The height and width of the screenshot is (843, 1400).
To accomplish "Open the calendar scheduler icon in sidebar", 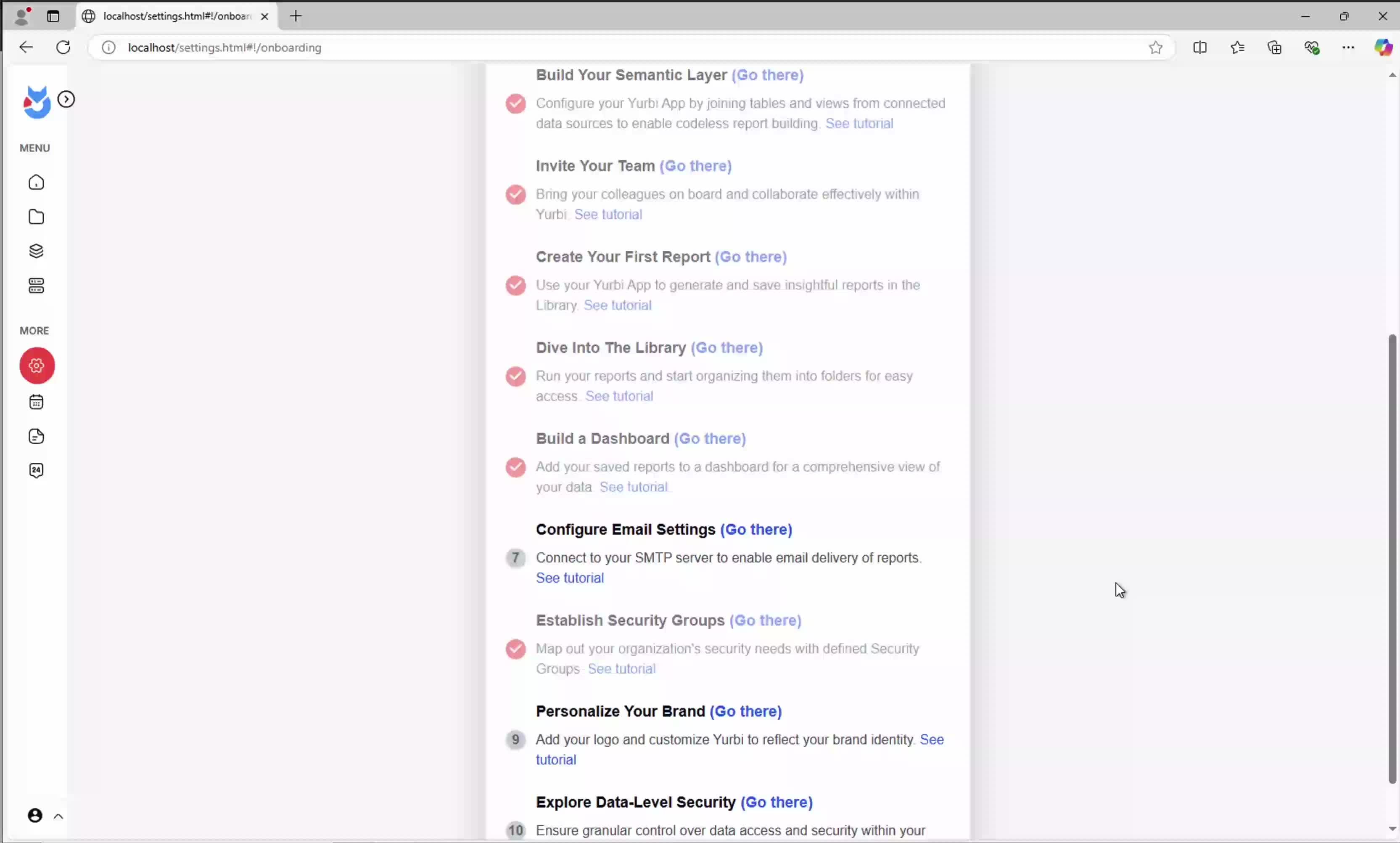I will point(36,402).
